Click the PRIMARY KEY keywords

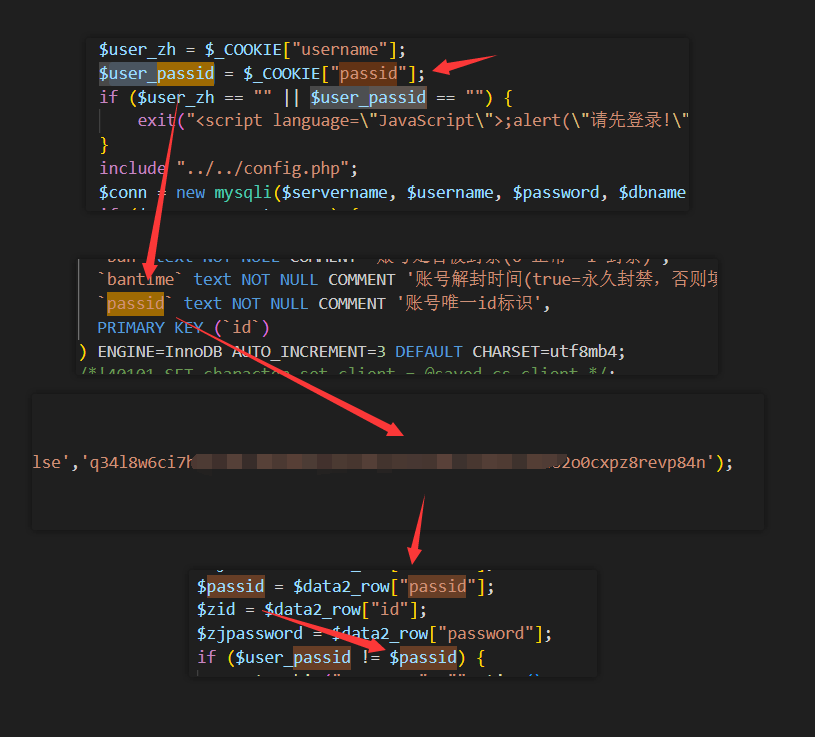[x=150, y=328]
